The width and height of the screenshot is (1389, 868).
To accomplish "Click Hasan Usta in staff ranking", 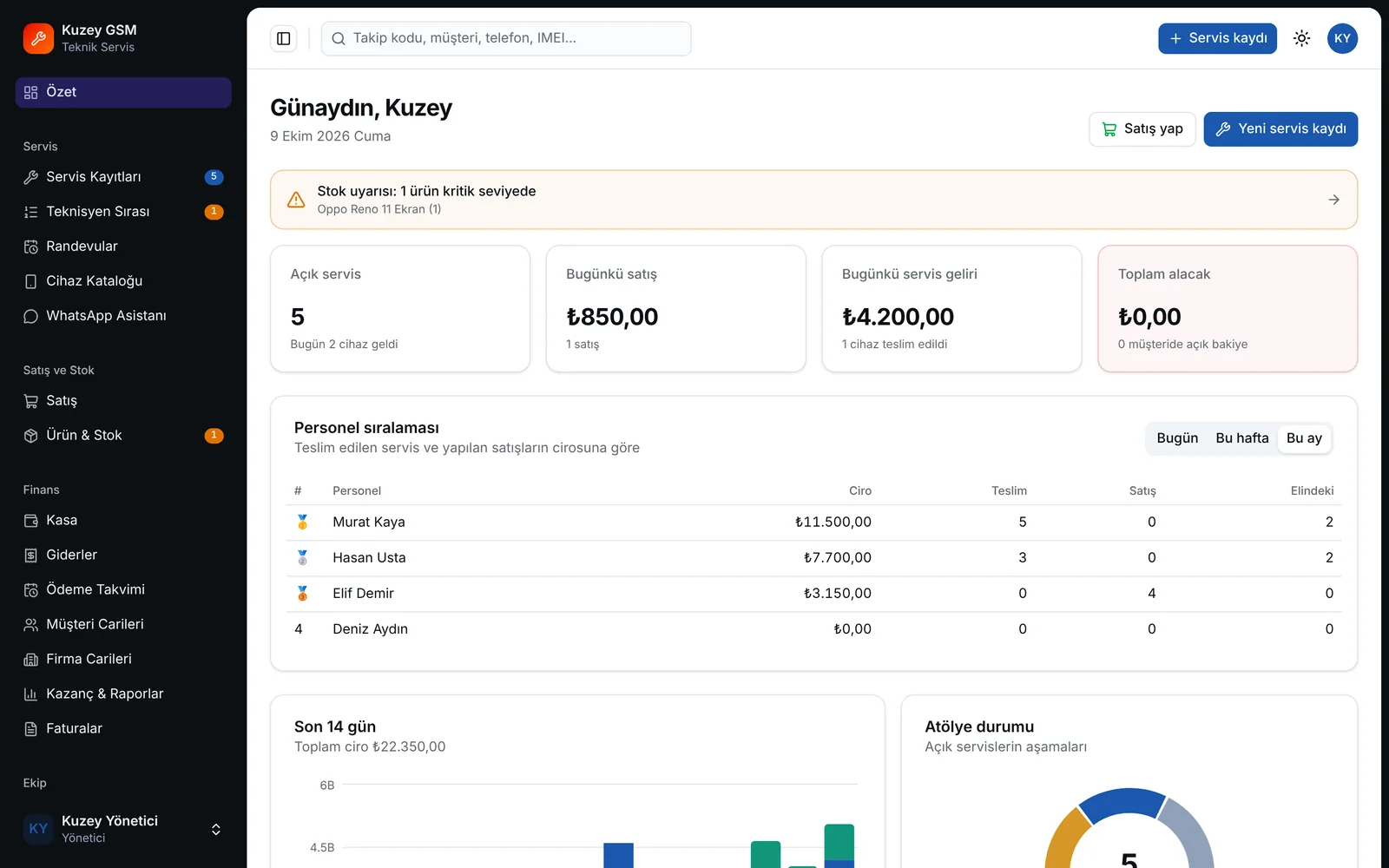I will coord(369,557).
